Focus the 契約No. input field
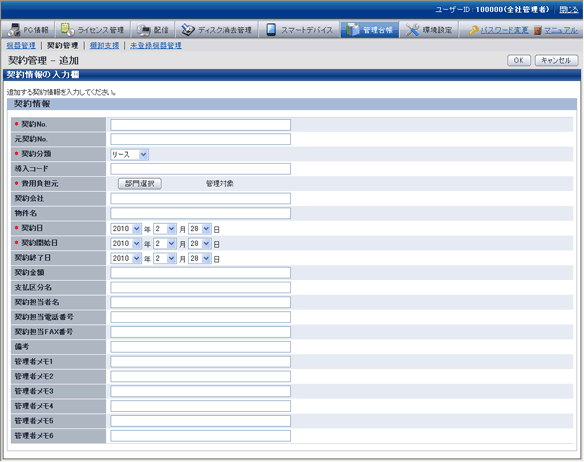This screenshot has width=584, height=462. click(200, 125)
